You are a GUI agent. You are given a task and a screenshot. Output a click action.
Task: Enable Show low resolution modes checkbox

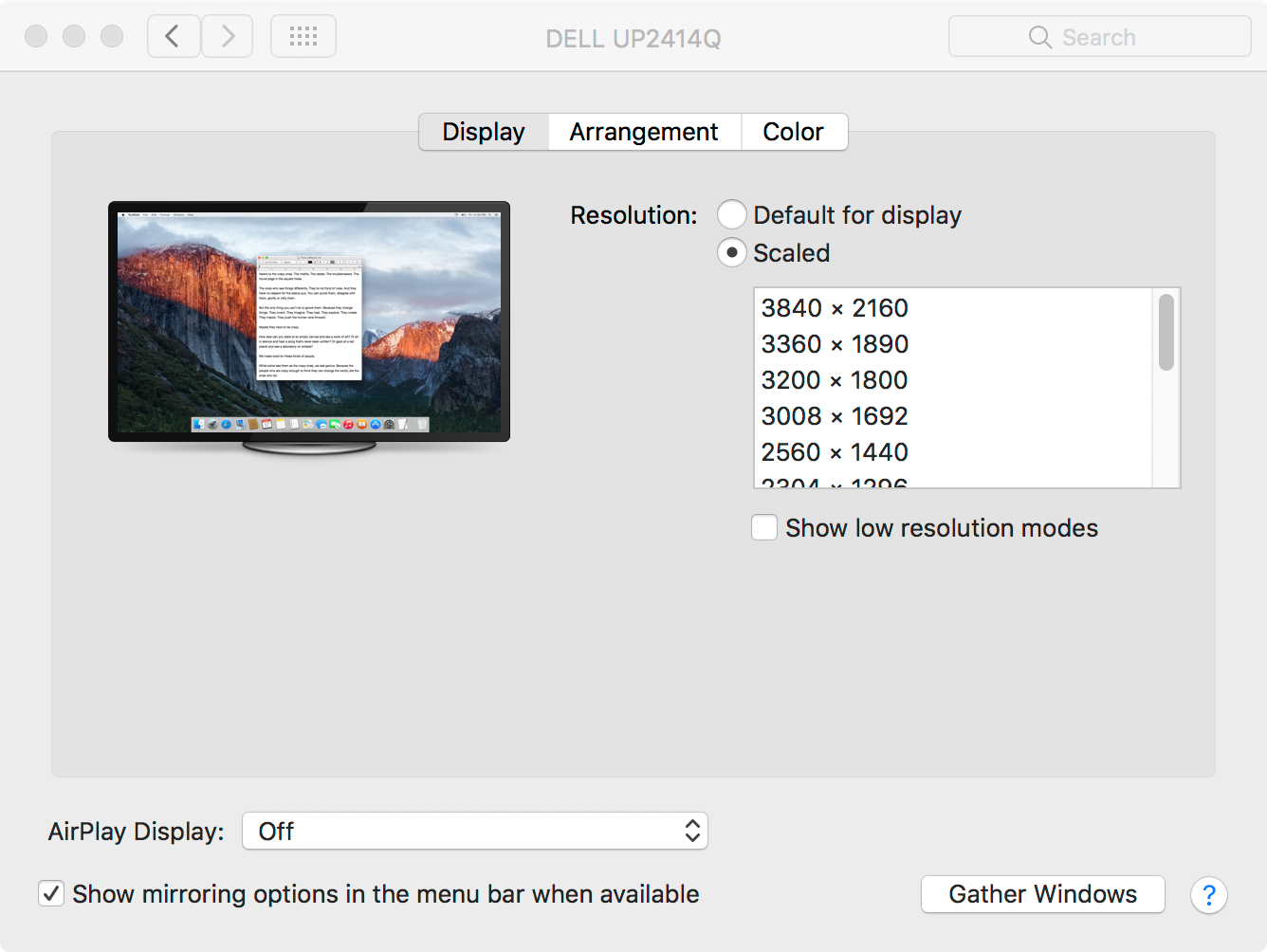click(764, 527)
